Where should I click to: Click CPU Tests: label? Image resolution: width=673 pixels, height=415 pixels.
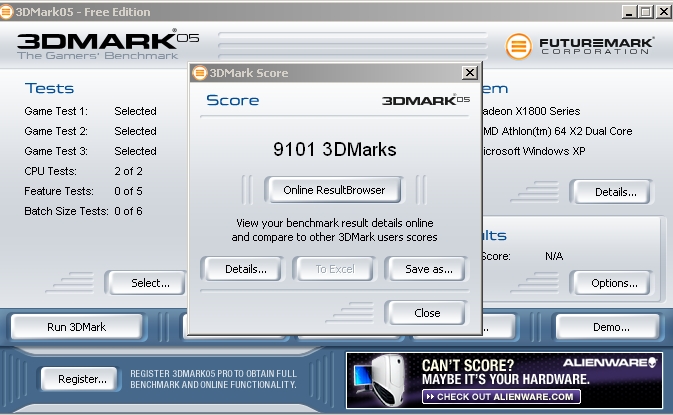pyautogui.click(x=50, y=171)
